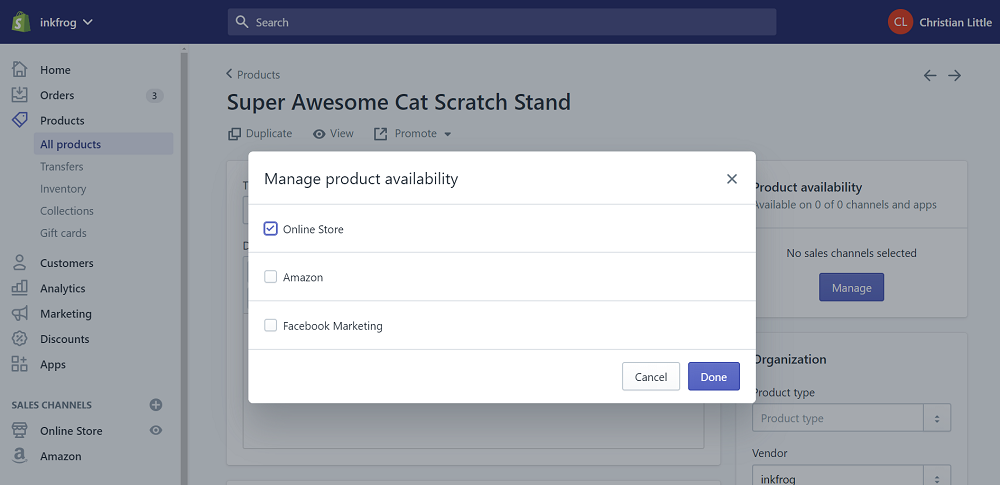Viewport: 1000px width, 485px height.
Task: Click in the top Search field
Action: (502, 22)
